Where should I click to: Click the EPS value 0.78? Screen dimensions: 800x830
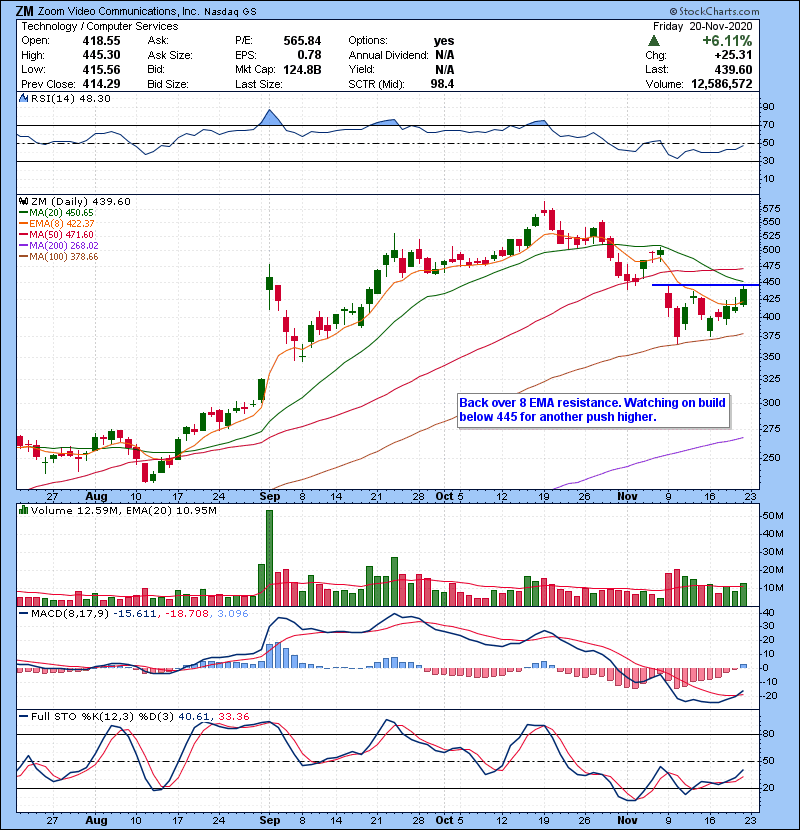click(309, 55)
